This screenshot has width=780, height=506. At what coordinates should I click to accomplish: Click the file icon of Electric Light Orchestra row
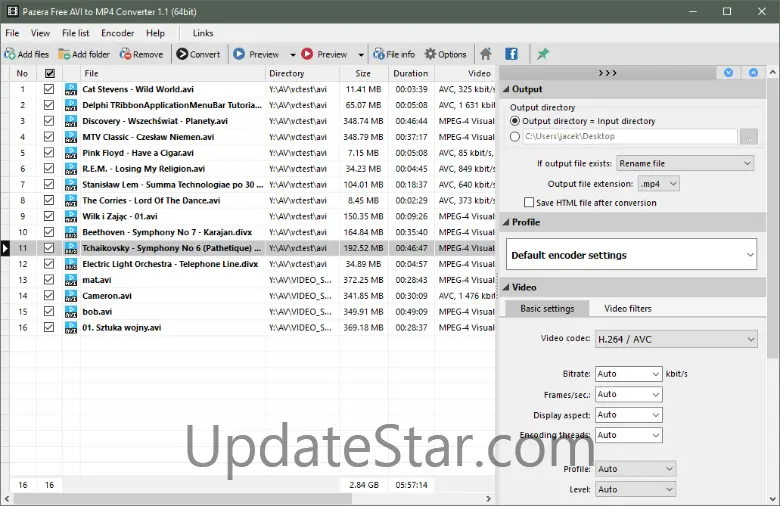click(x=71, y=264)
